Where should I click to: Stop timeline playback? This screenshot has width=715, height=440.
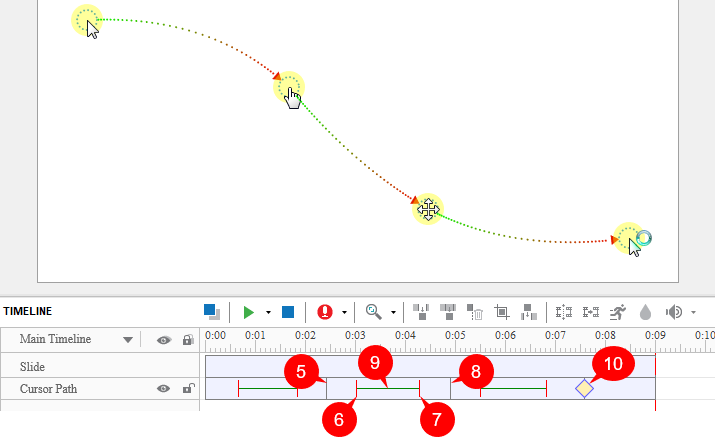(x=288, y=312)
